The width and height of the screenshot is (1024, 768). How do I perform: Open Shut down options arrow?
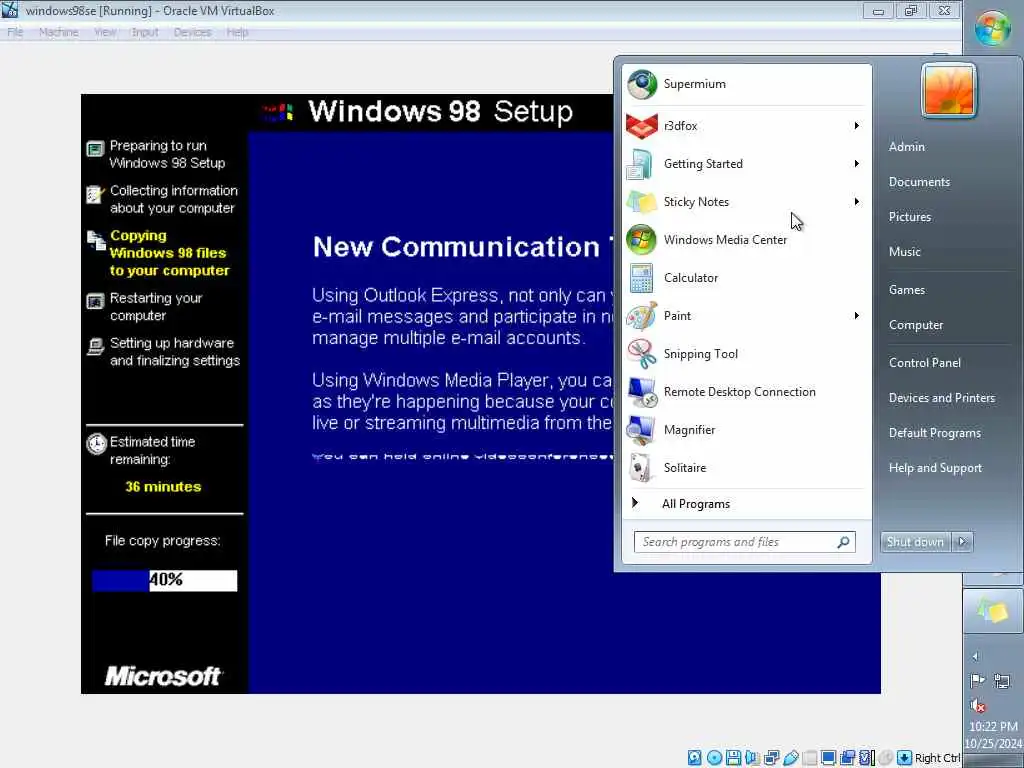tap(962, 541)
